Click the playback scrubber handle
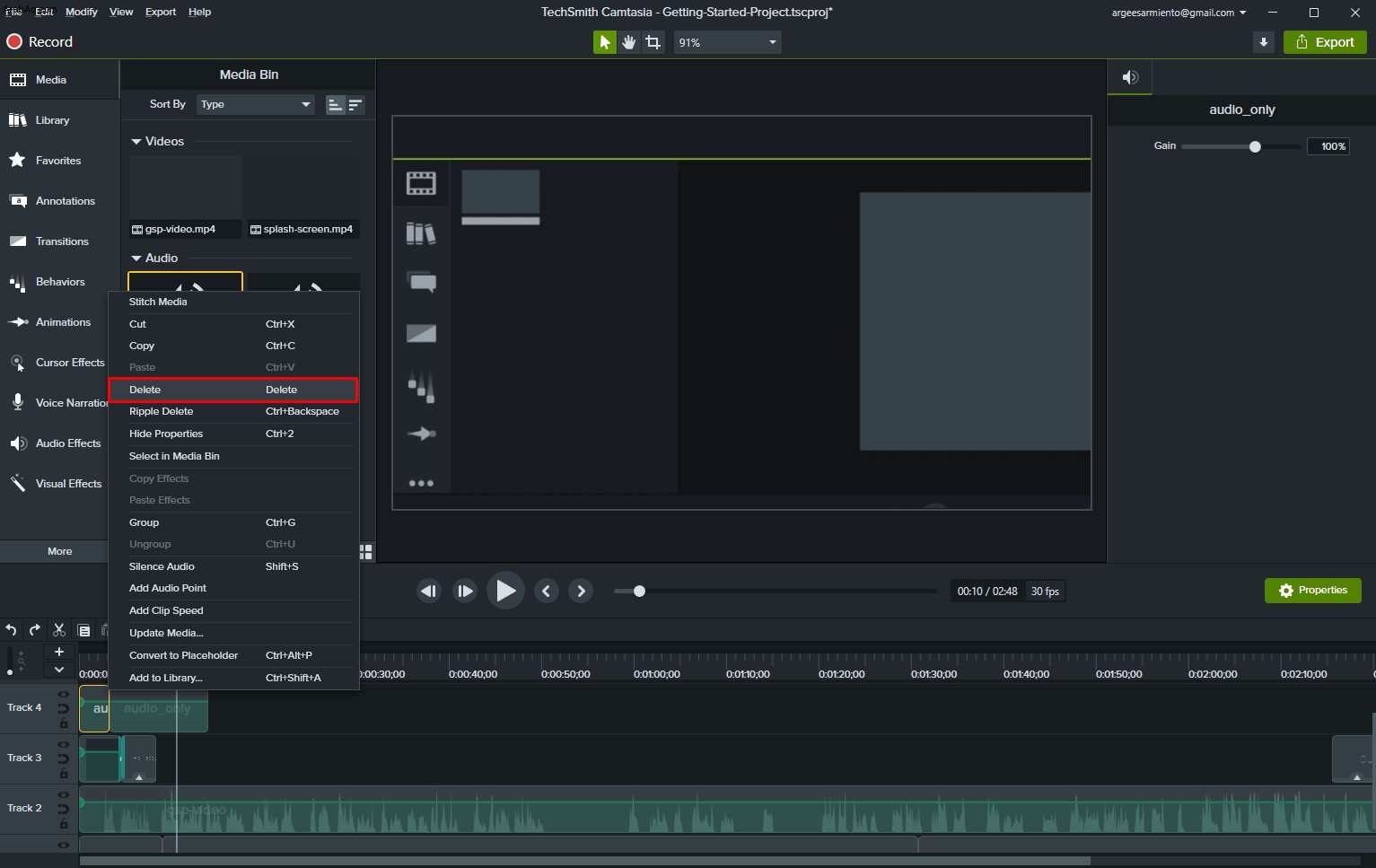The image size is (1376, 868). (x=639, y=591)
